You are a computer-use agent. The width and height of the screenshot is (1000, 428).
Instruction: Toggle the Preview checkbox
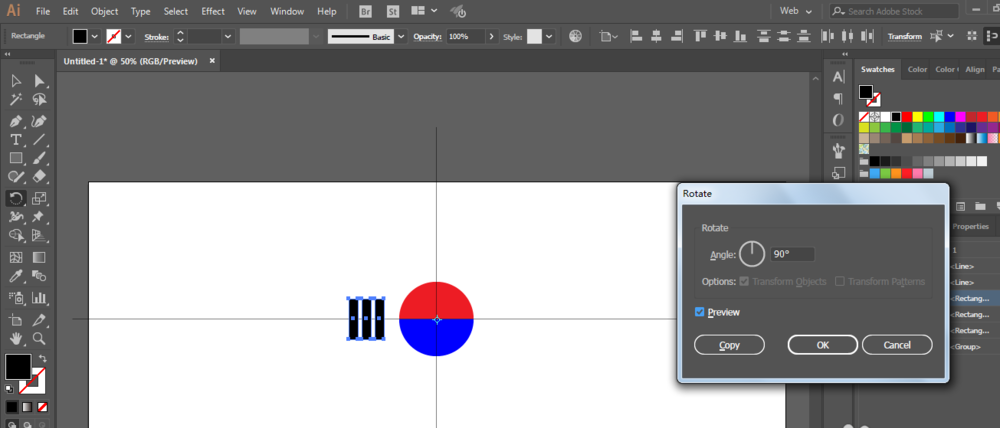700,312
